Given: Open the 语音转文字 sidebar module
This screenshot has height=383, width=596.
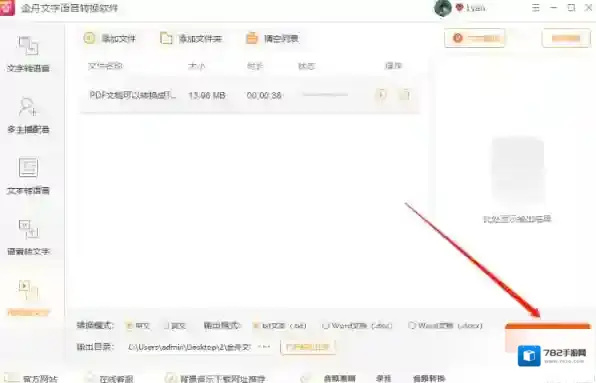Looking at the screenshot, I should pos(29,237).
